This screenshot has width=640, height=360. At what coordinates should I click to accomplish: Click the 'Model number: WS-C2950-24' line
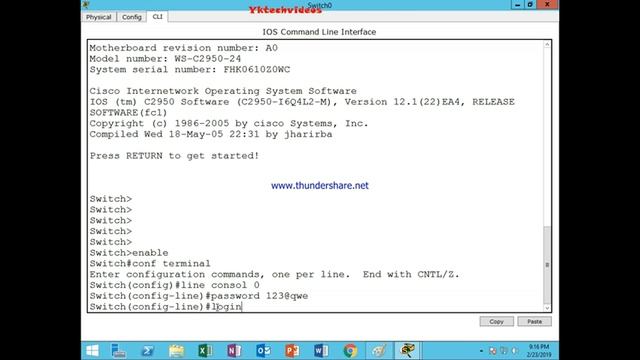click(165, 59)
